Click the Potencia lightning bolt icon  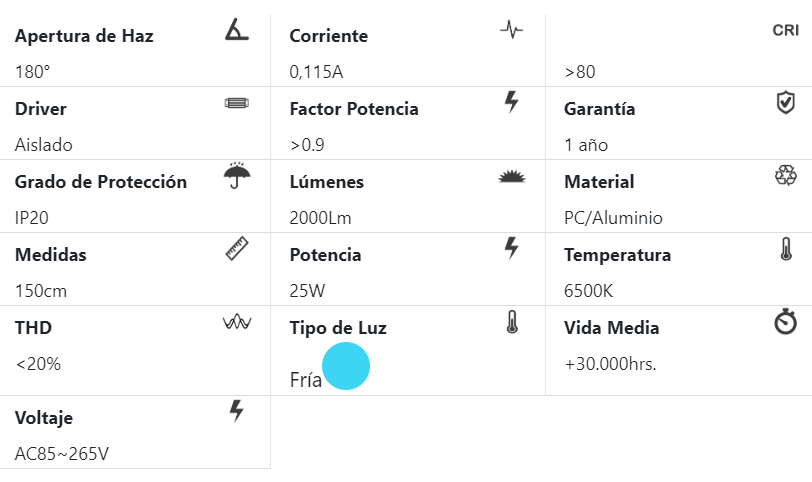click(512, 248)
